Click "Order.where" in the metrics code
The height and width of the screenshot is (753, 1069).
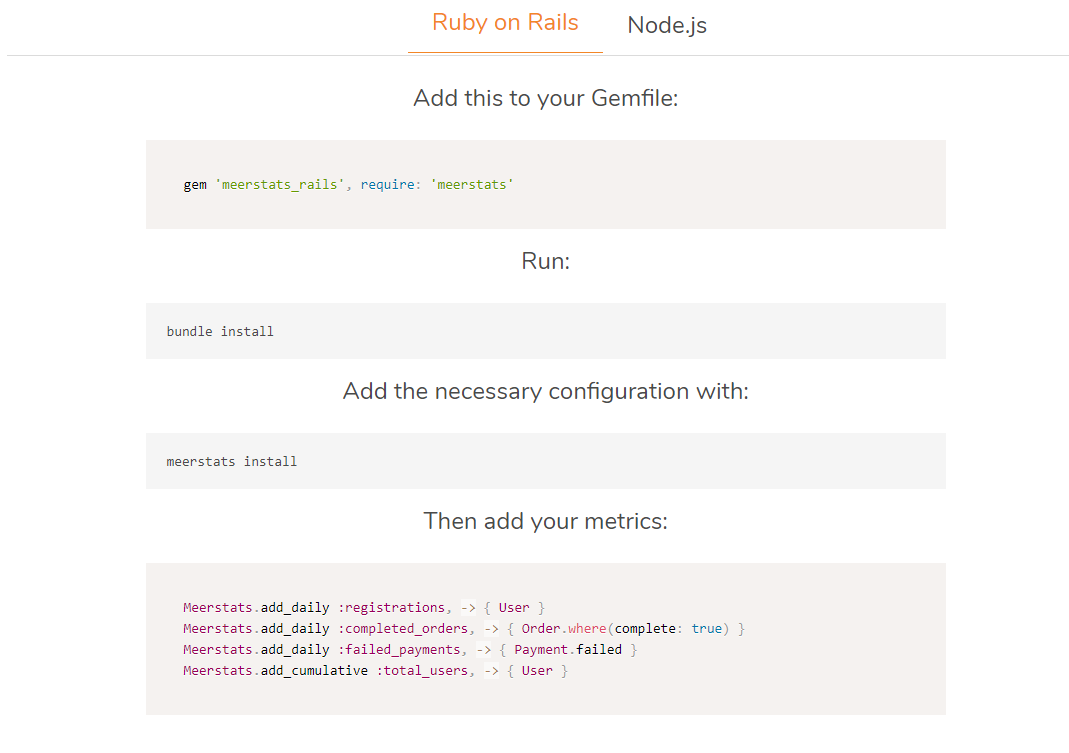pyautogui.click(x=564, y=628)
